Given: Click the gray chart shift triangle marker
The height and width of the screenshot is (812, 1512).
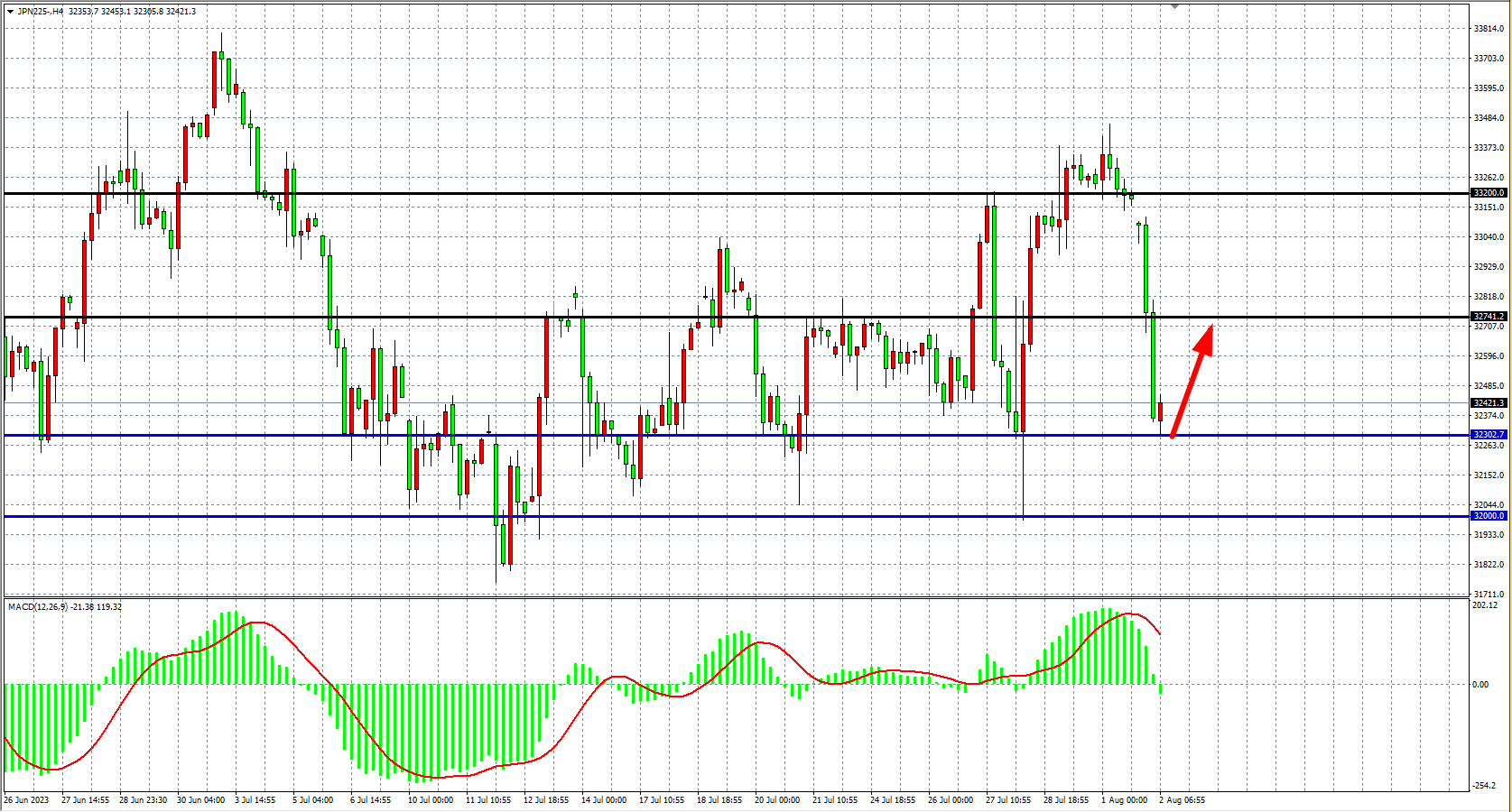Looking at the screenshot, I should (x=1174, y=5).
